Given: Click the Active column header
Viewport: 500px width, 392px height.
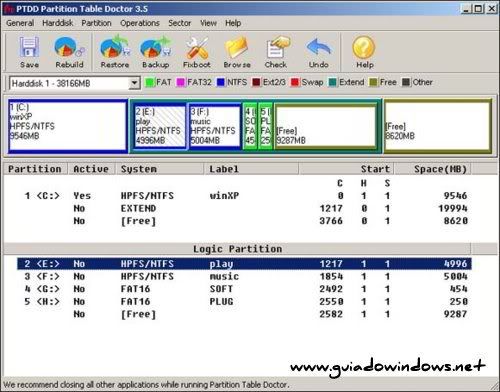Looking at the screenshot, I should [91, 169].
